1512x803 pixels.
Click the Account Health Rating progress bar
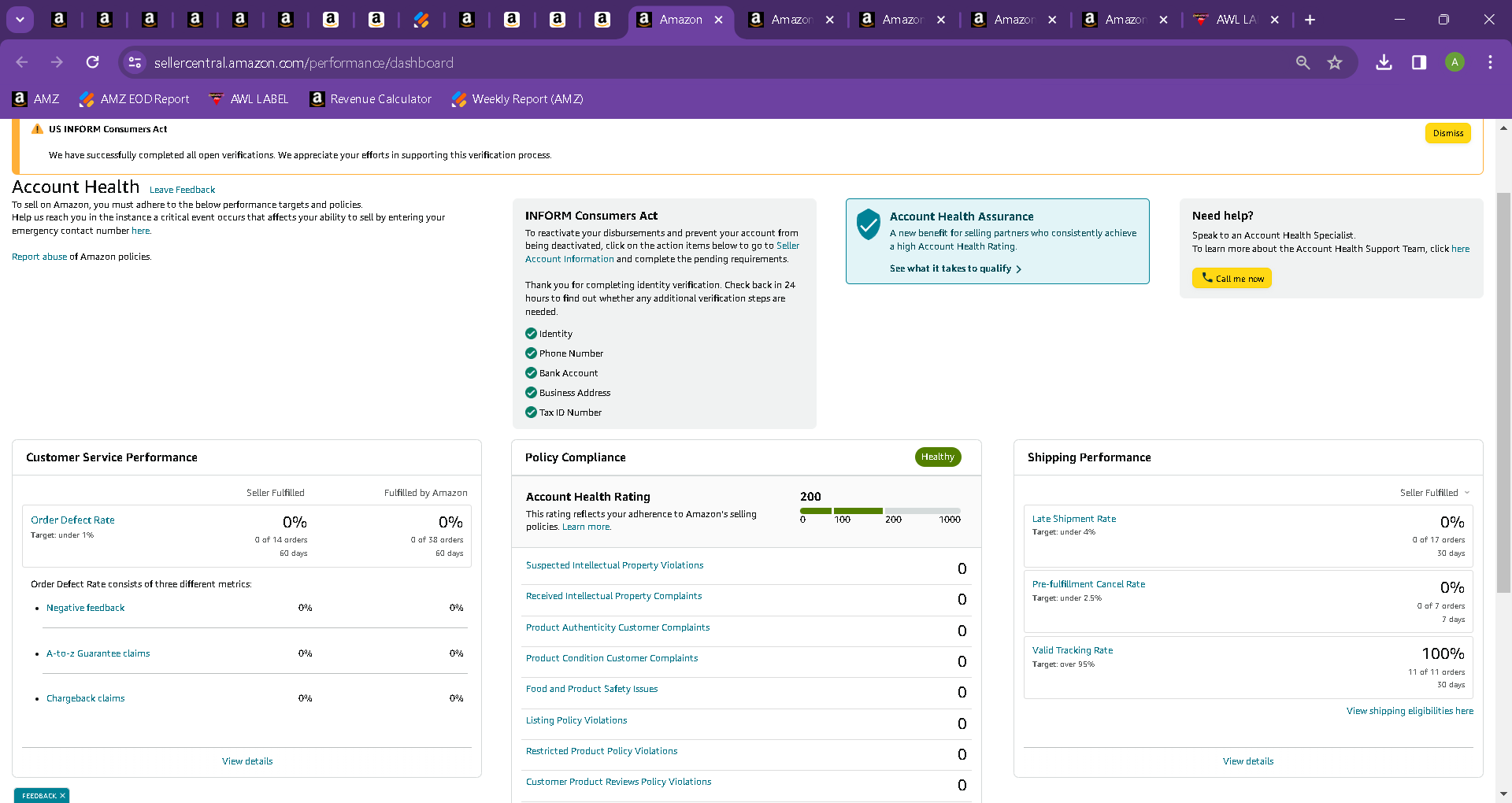880,511
